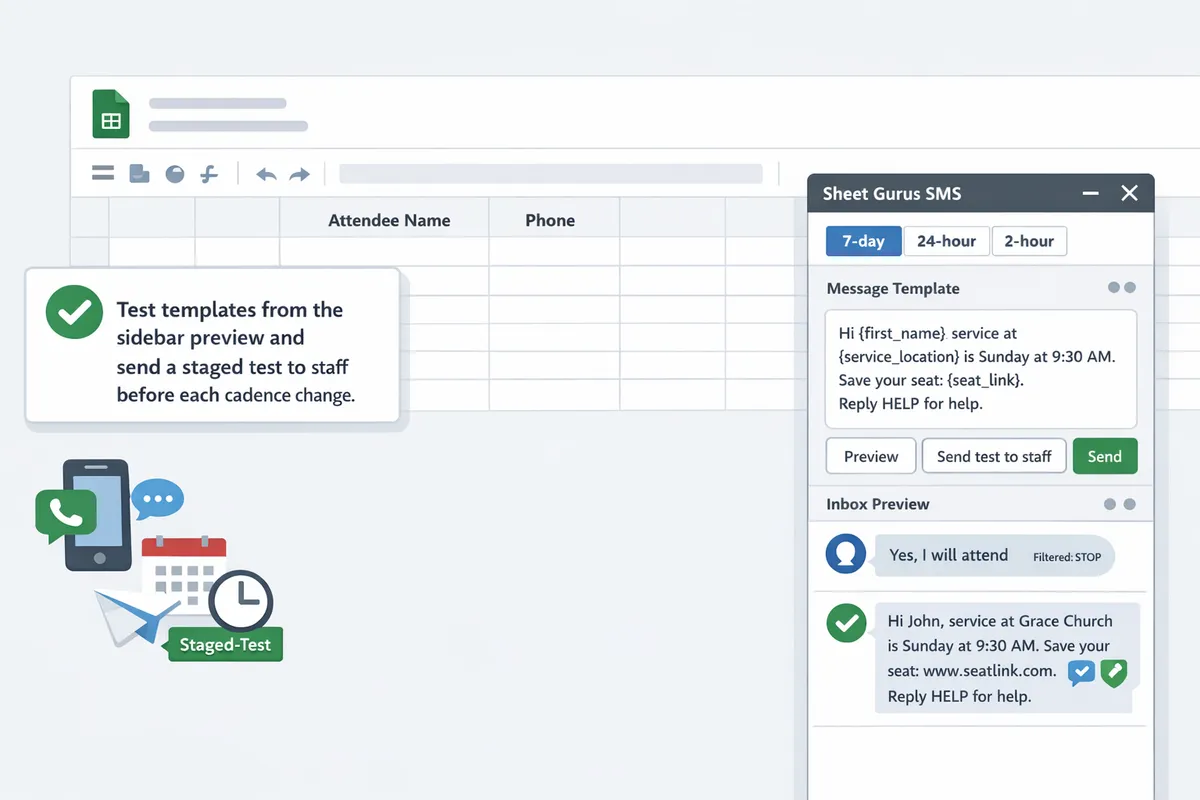1200x800 pixels.
Task: Click the green phone call bubble icon
Action: pos(65,513)
